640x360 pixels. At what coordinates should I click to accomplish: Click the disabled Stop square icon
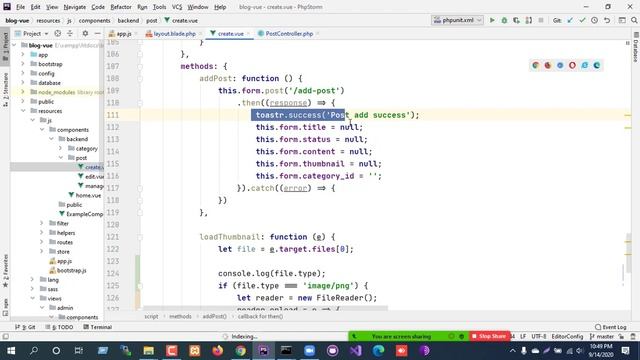click(x=541, y=20)
